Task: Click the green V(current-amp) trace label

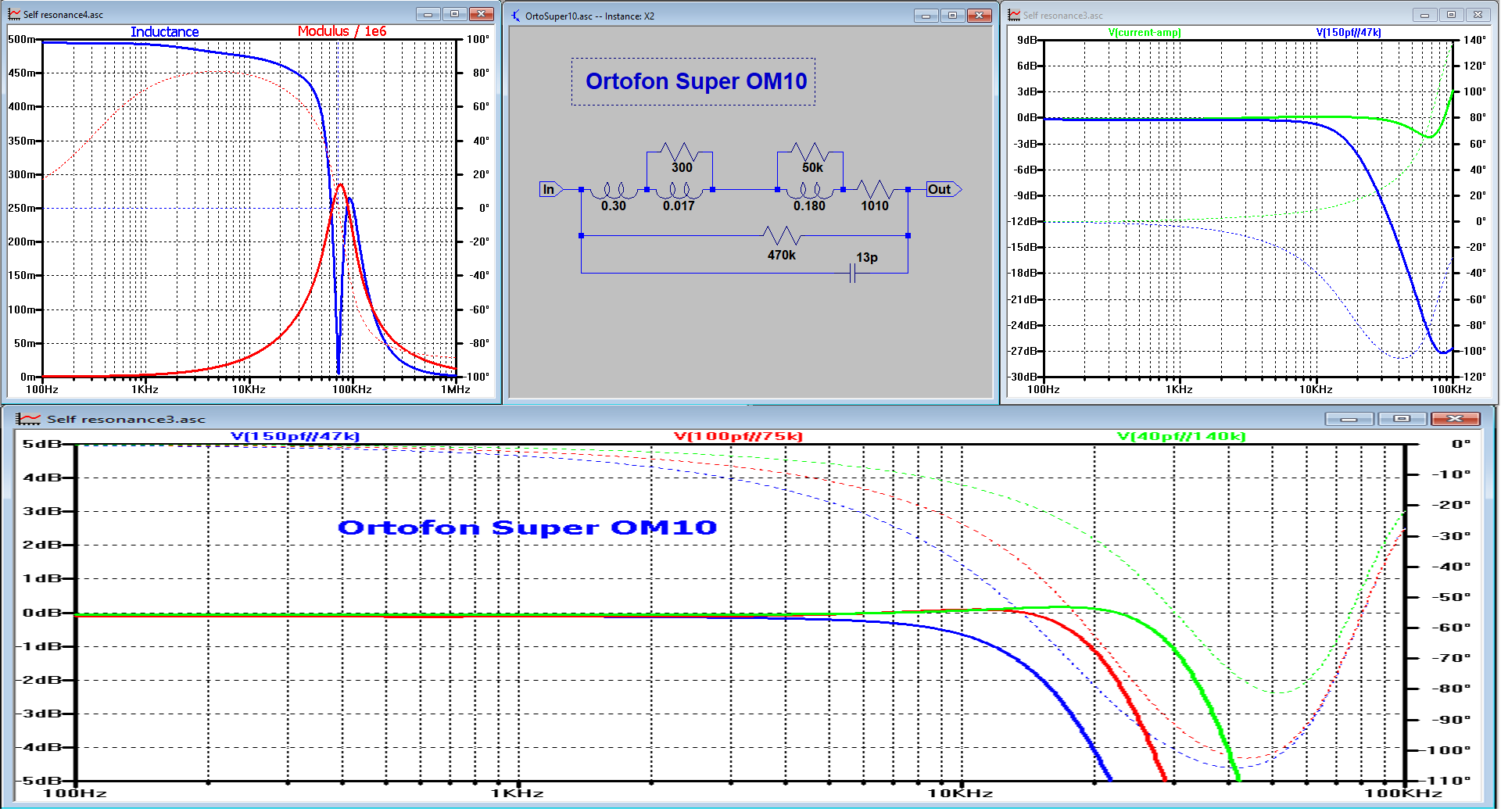Action: (1145, 33)
